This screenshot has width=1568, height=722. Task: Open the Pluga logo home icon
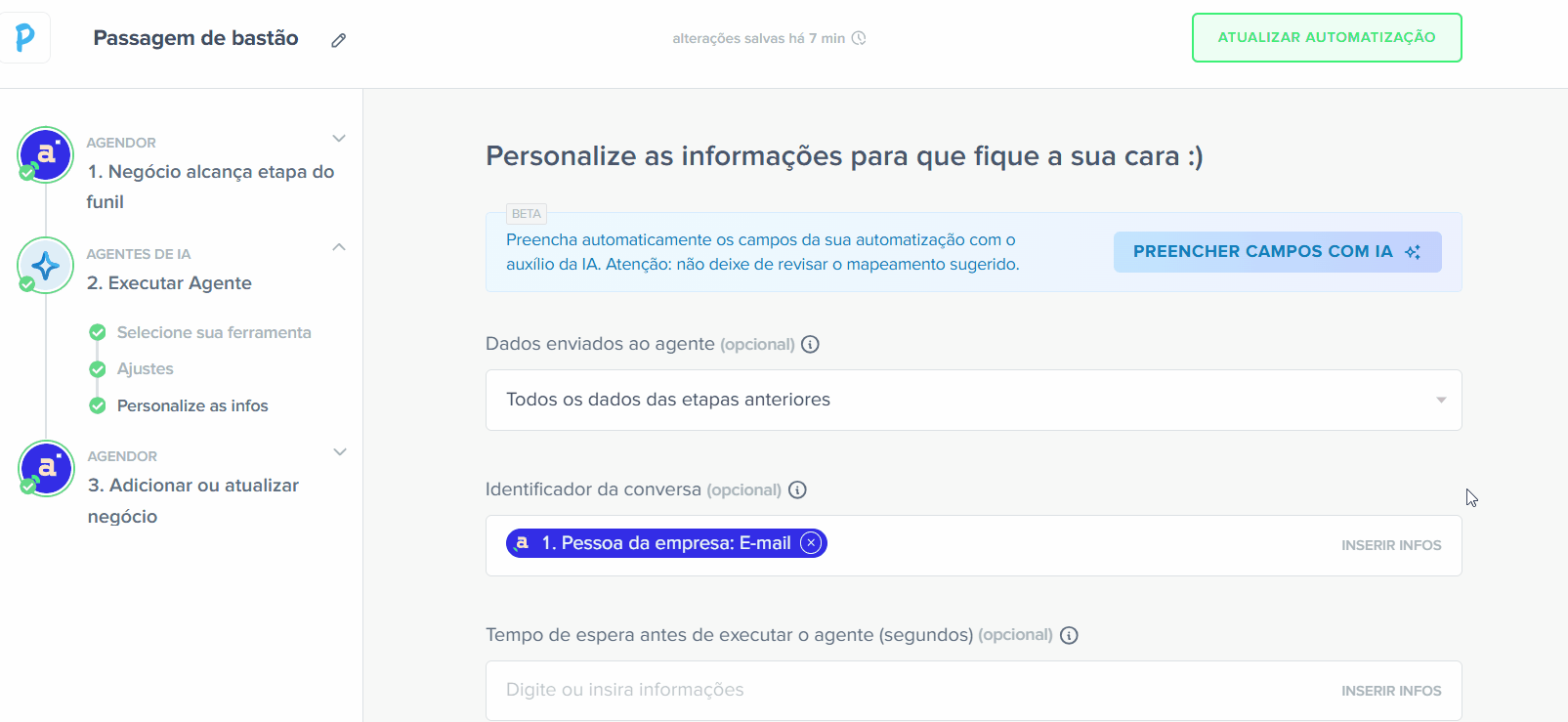(x=24, y=38)
